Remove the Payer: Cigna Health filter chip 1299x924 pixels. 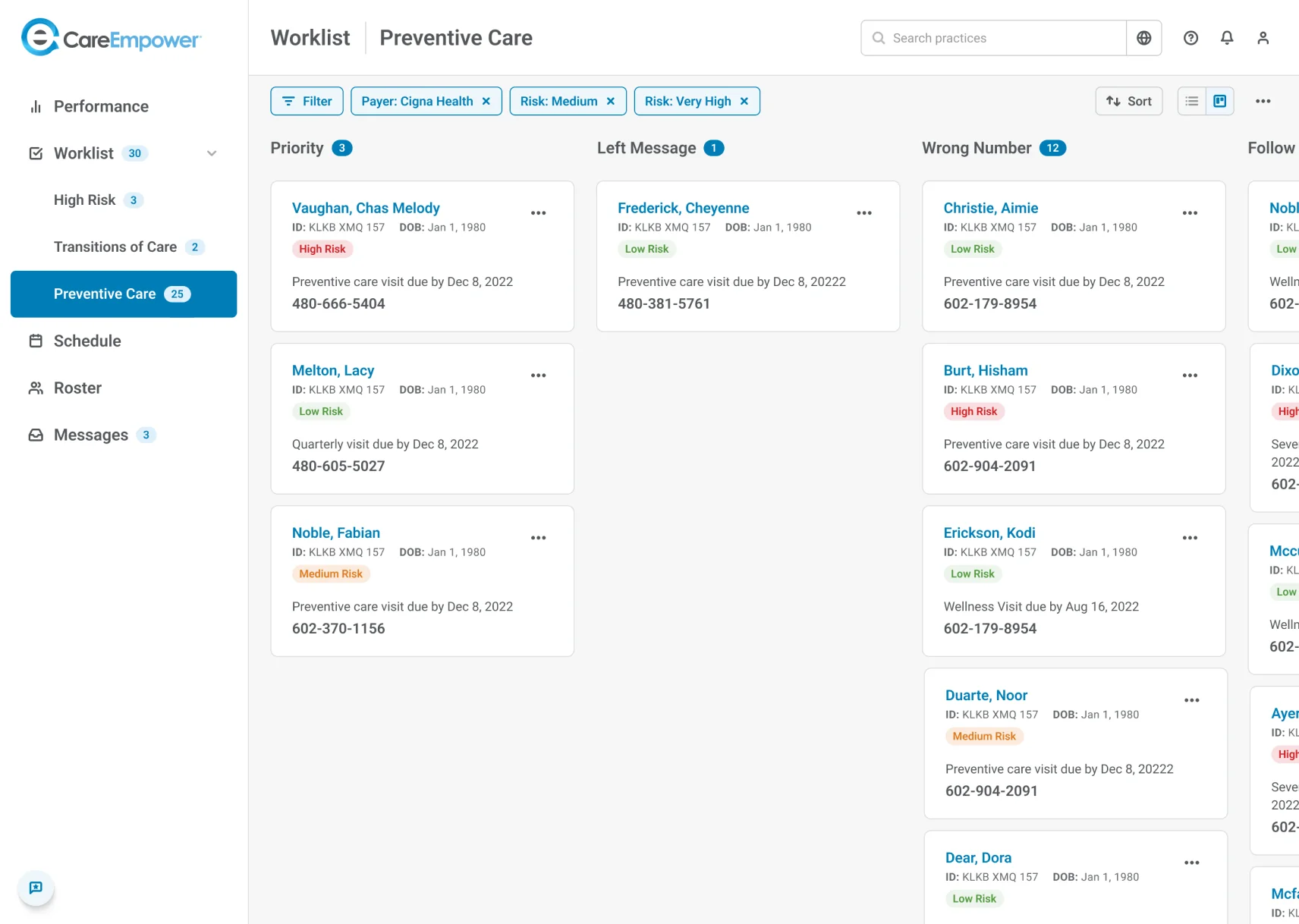486,100
